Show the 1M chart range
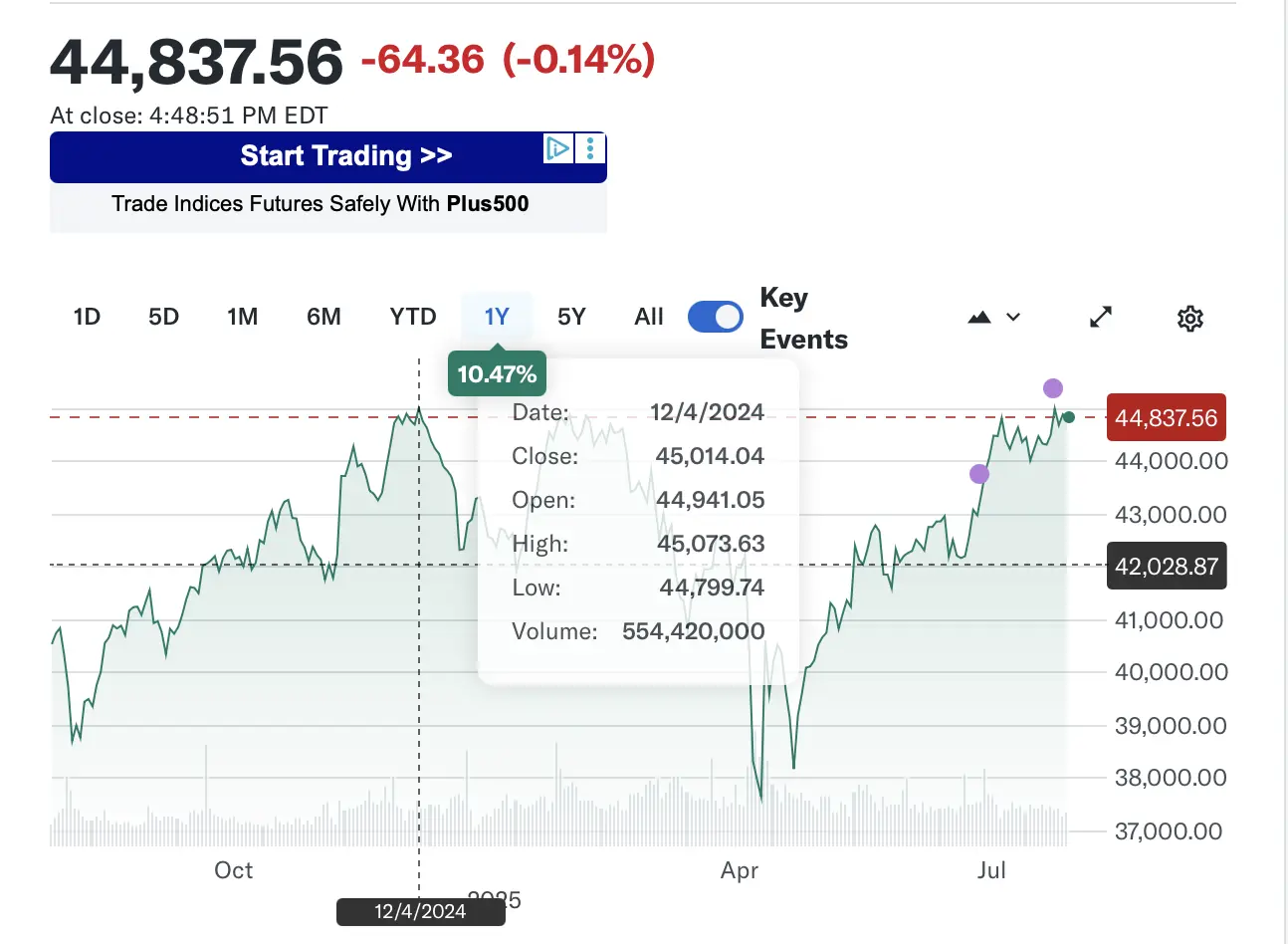 242,317
